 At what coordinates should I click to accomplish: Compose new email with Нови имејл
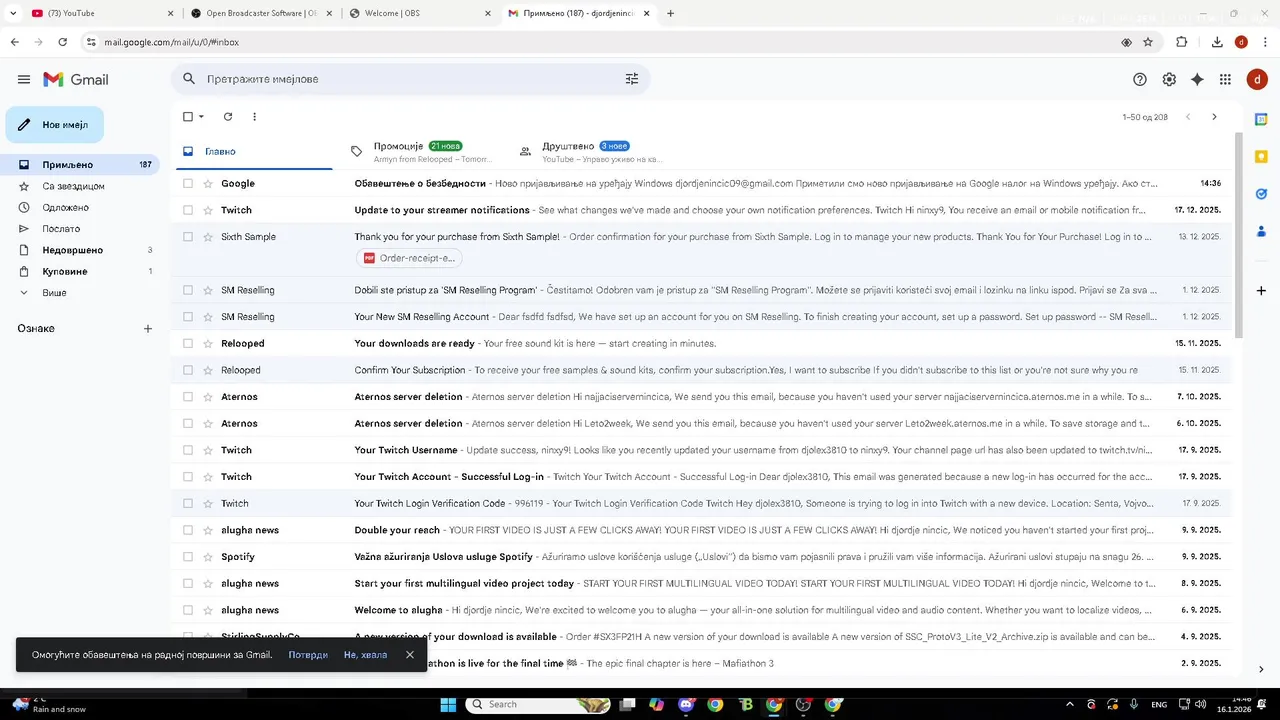click(x=55, y=125)
